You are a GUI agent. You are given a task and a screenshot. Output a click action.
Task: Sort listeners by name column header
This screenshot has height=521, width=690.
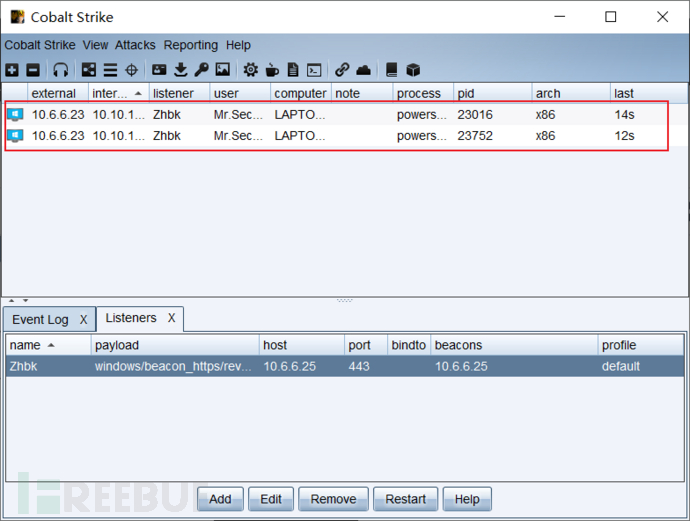48,345
